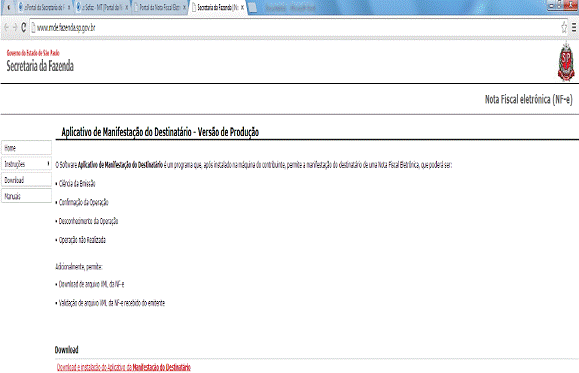Click the Download e instalação do Aplicativo link
This screenshot has height=373, width=579.
click(123, 367)
